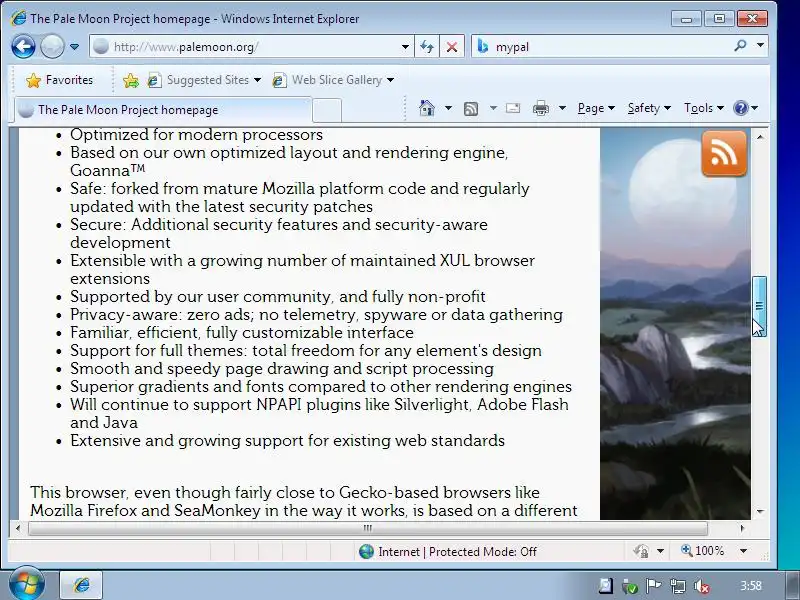Viewport: 800px width, 600px height.
Task: Click horizontal scroll left arrow
Action: pos(18,528)
